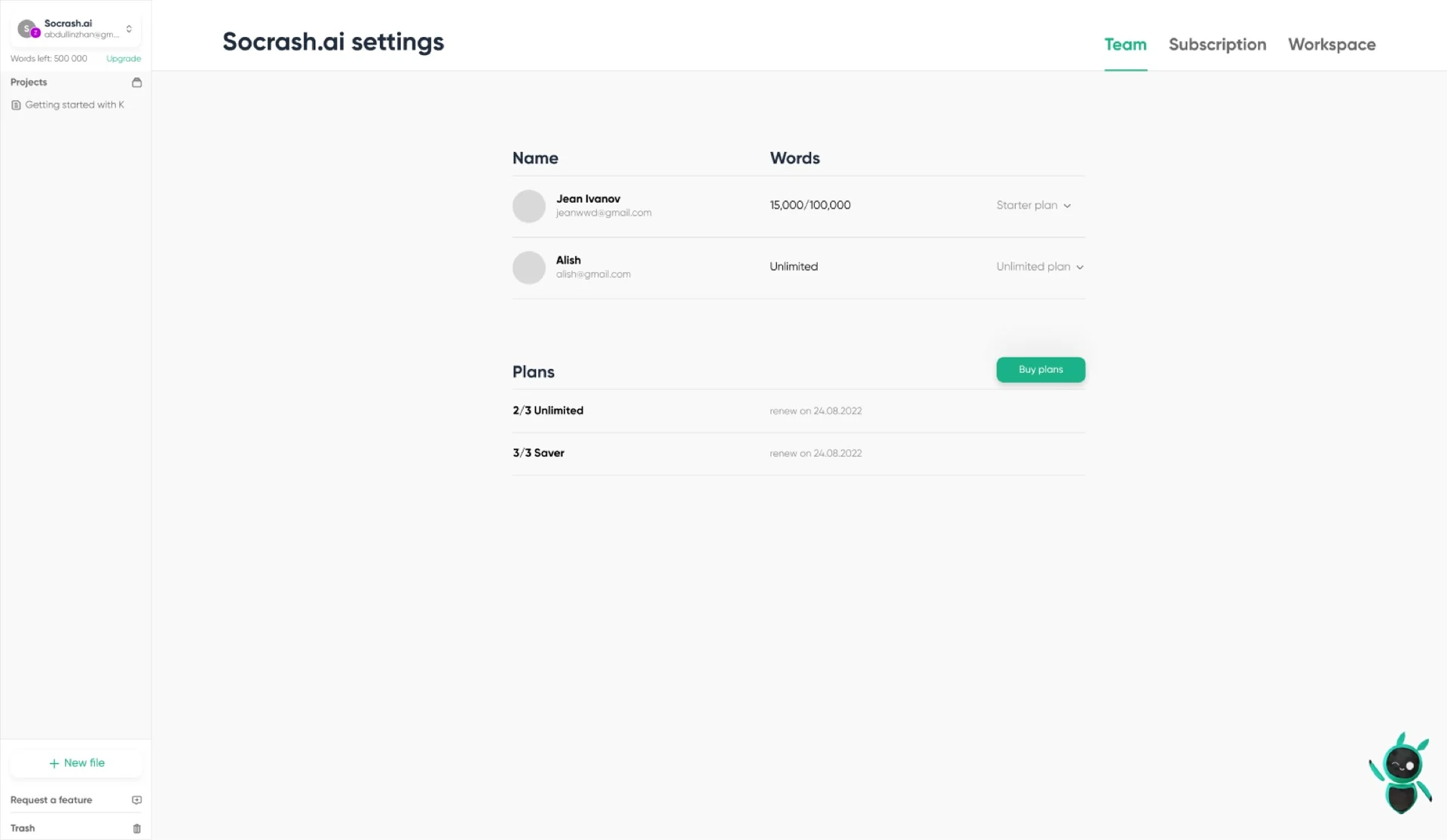Image resolution: width=1447 pixels, height=840 pixels.
Task: Open Jean Ivanov's Starter plan dropdown
Action: (1033, 205)
